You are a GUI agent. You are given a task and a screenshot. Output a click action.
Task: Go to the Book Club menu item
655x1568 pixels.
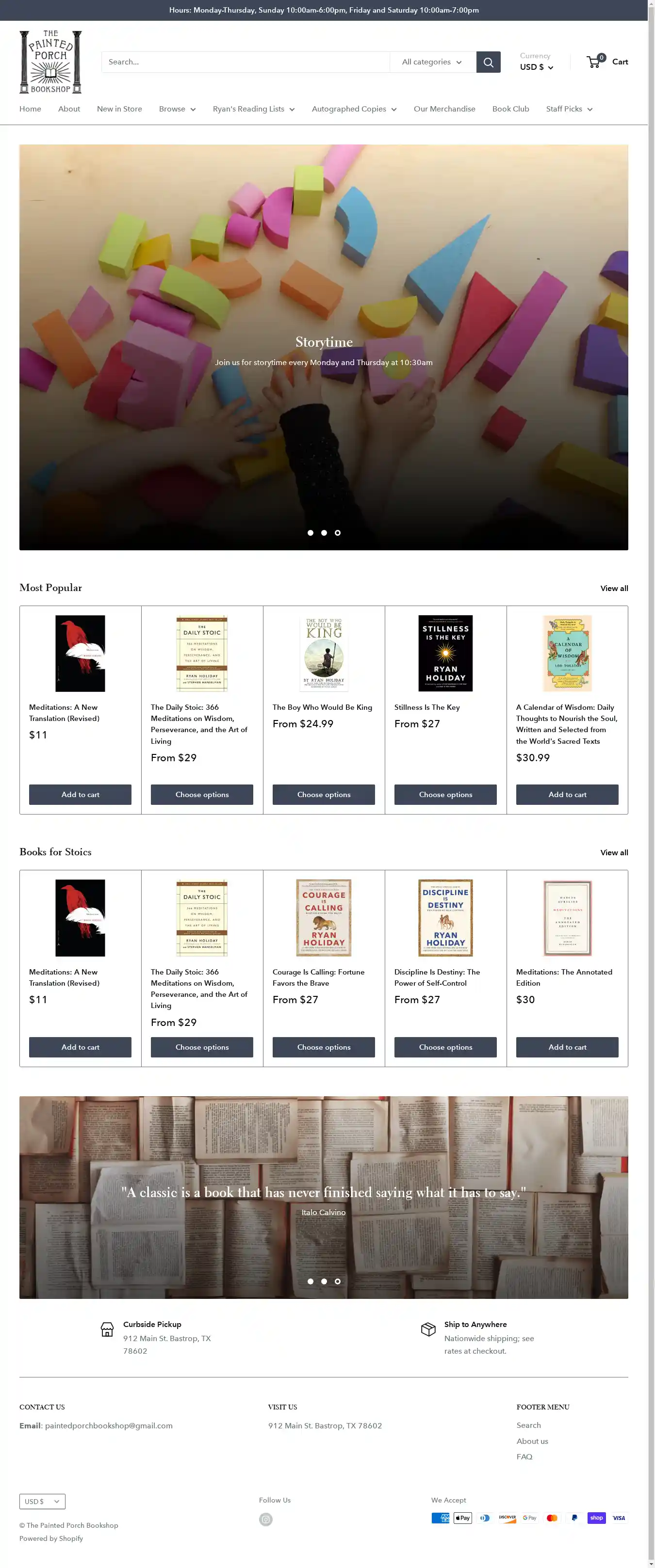pos(510,109)
